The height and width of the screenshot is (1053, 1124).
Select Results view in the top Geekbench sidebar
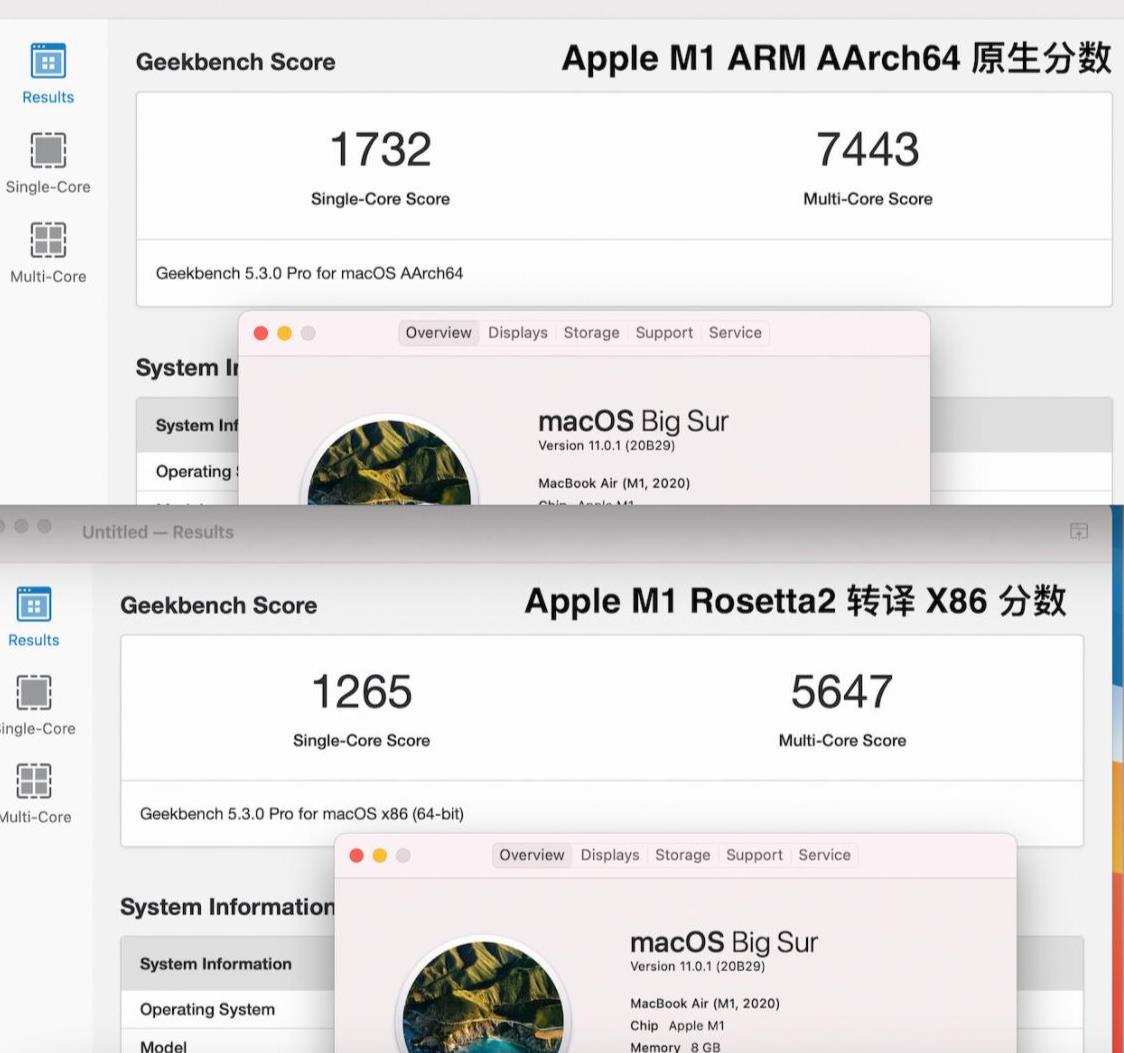coord(46,73)
